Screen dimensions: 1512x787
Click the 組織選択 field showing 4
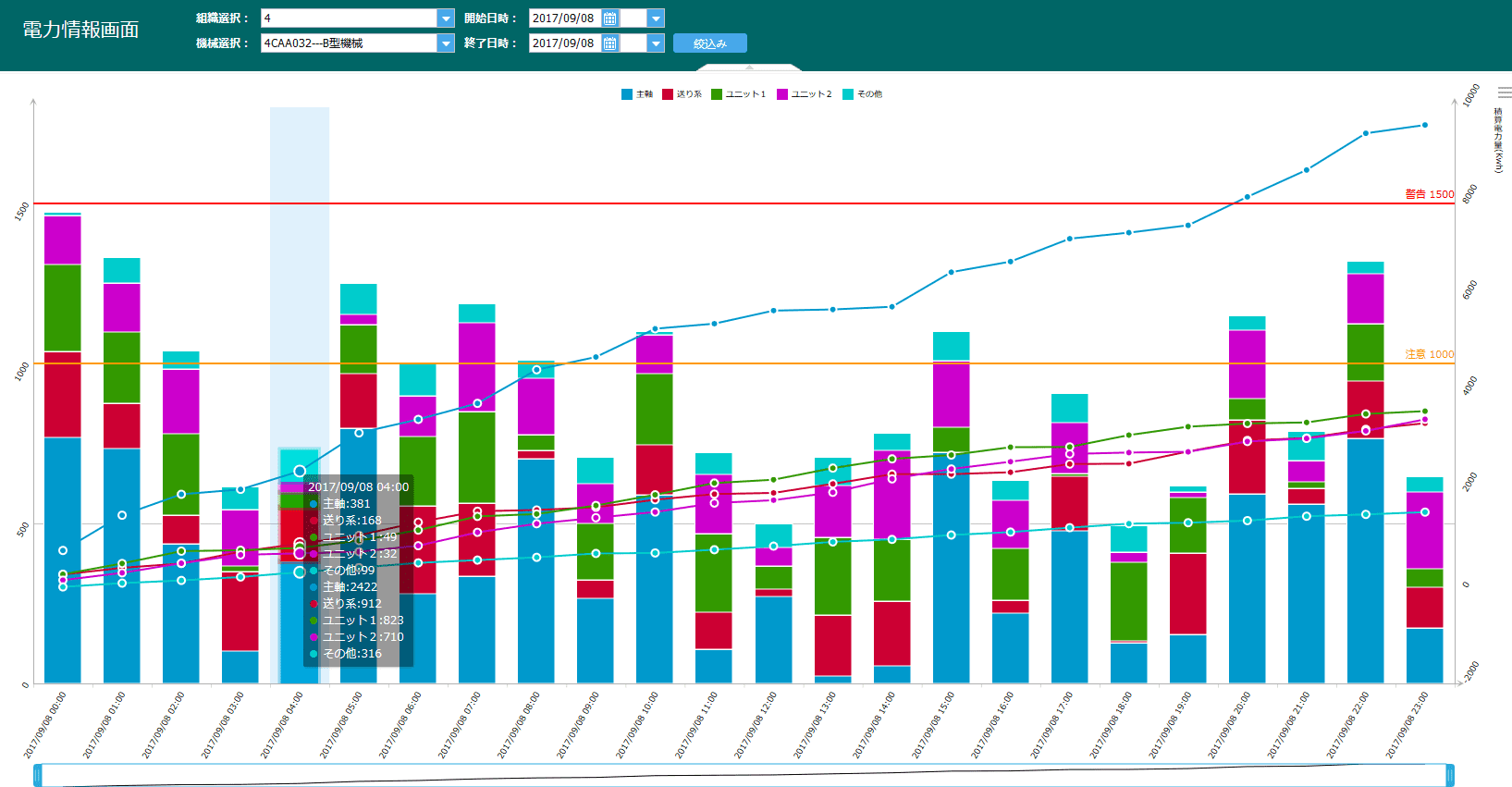349,18
